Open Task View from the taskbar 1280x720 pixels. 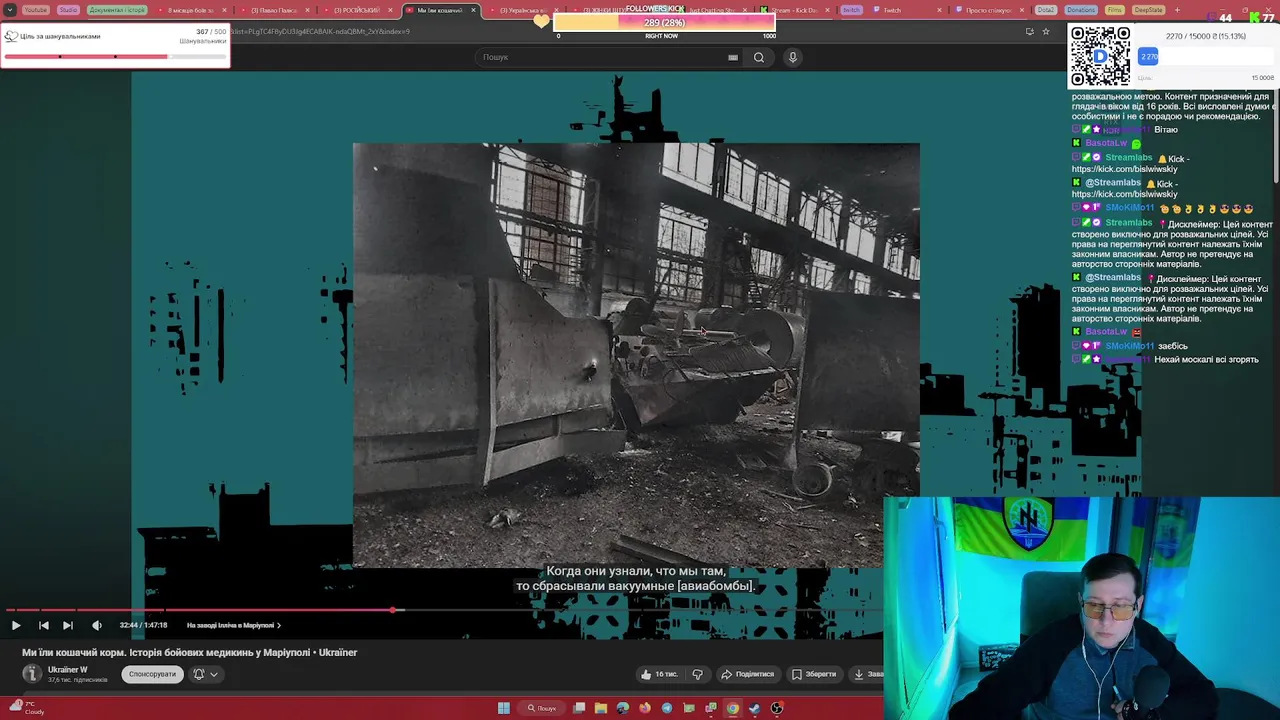pos(579,708)
